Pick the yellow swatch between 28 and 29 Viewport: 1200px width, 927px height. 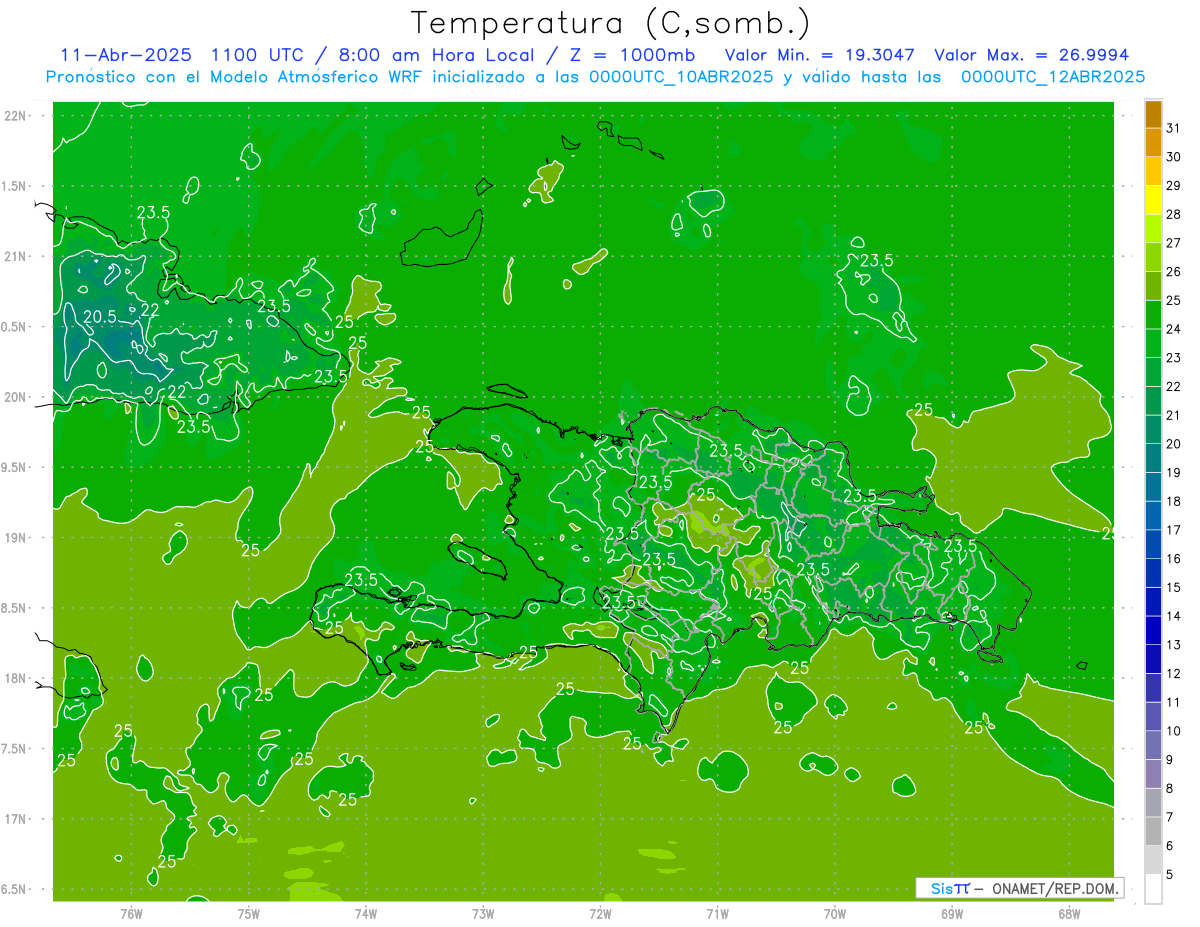tap(1153, 200)
